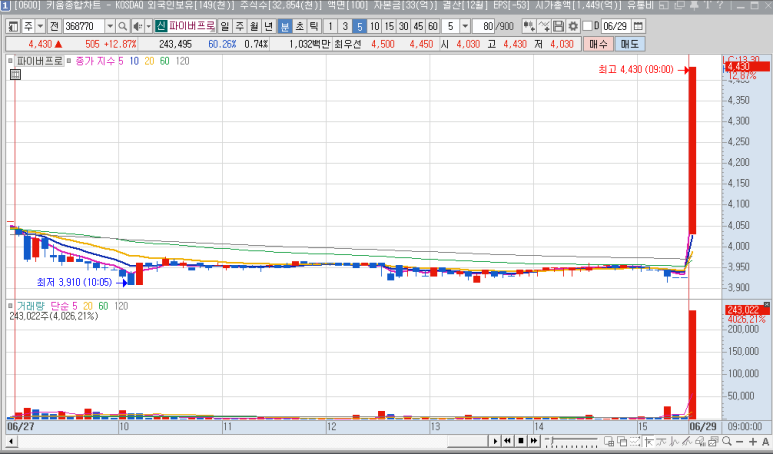Click the overlapping windows icon in bottom toolbar

[x=622, y=441]
